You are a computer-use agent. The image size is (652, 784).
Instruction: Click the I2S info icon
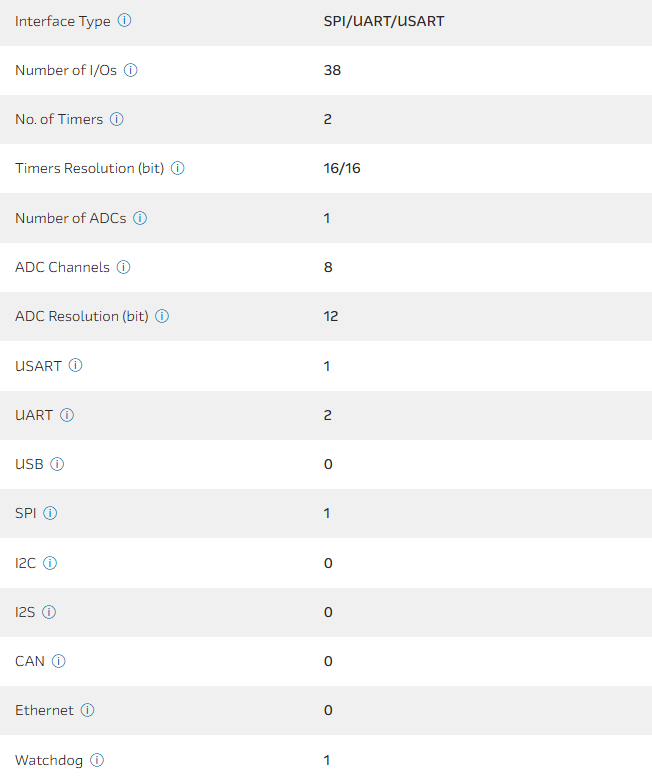[x=49, y=612]
